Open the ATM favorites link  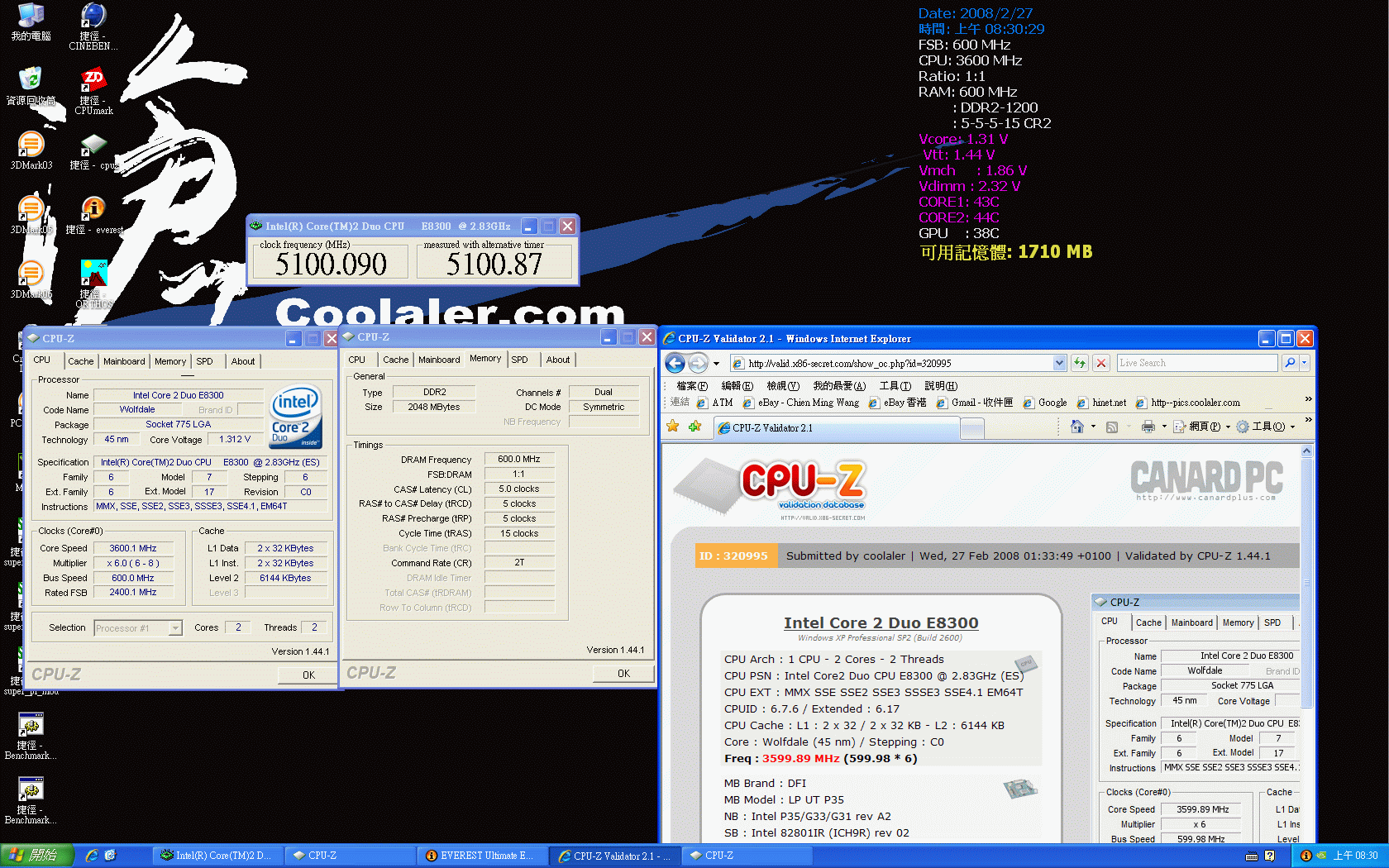click(715, 403)
